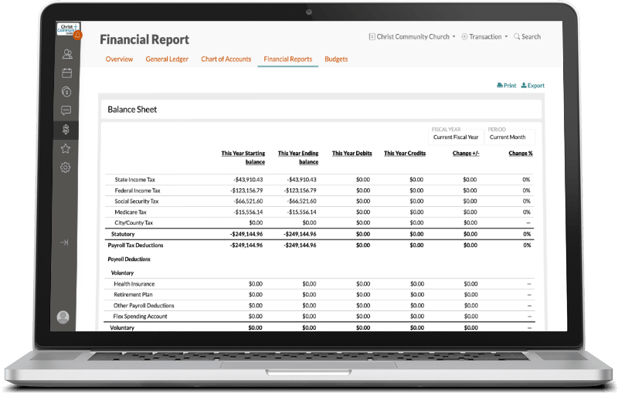Open the People icon in sidebar
618x393 pixels.
pos(67,54)
